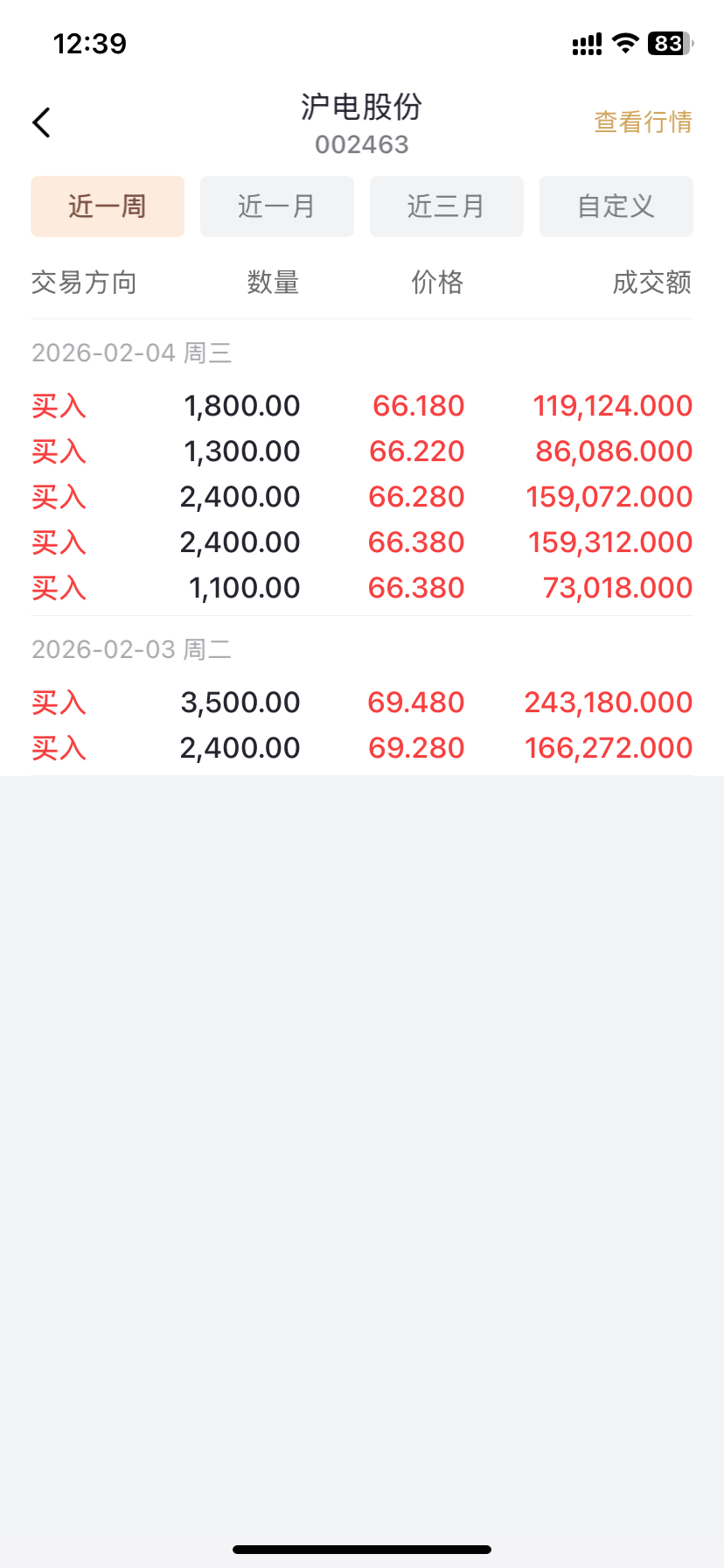724x1568 pixels.
Task: Select the 近一周 time range tab
Action: click(108, 206)
